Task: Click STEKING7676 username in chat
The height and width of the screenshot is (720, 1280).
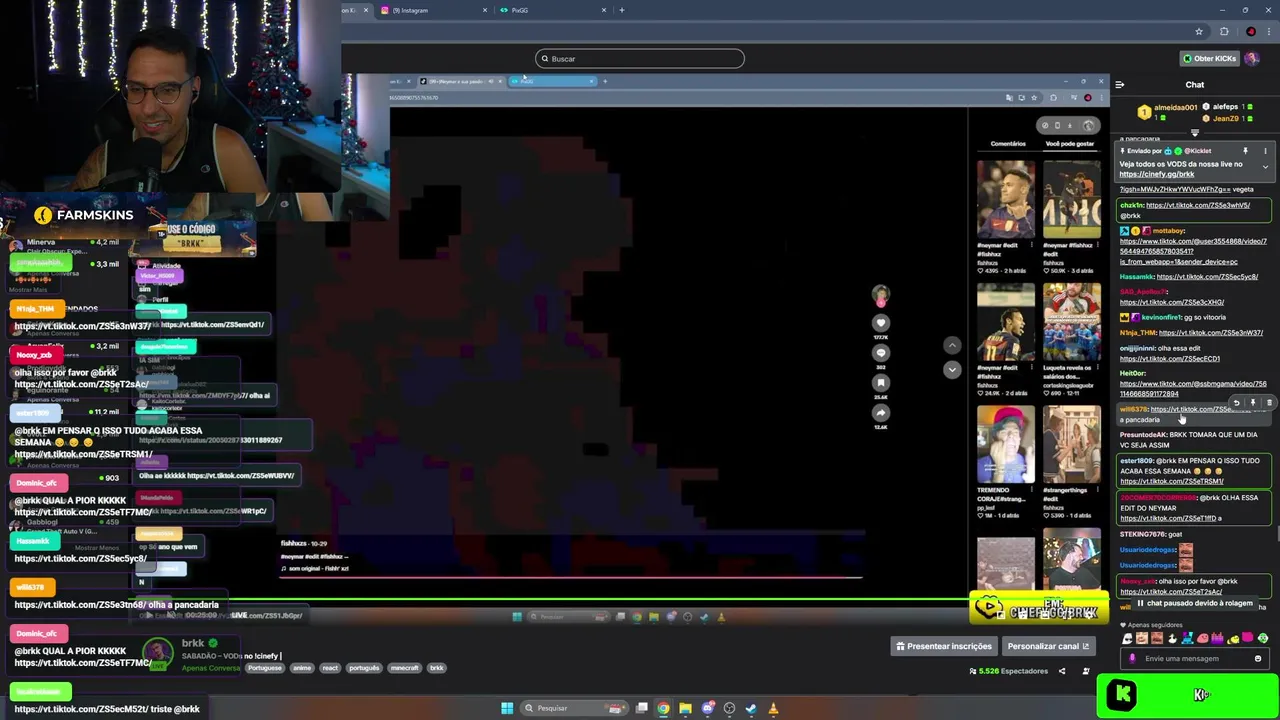Action: (1143, 535)
